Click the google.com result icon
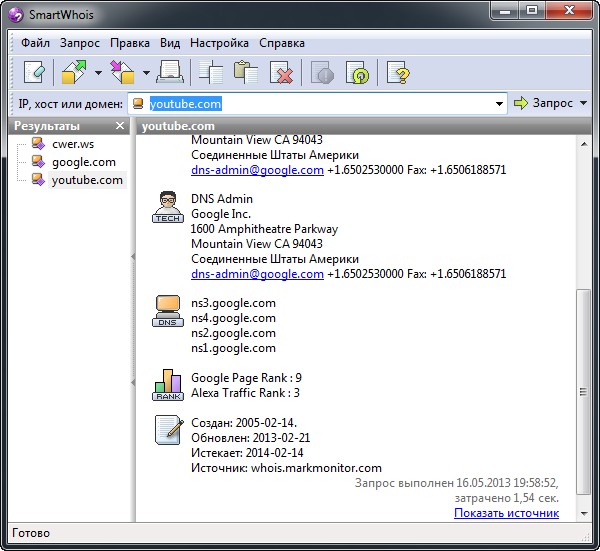600x551 pixels. [38, 161]
